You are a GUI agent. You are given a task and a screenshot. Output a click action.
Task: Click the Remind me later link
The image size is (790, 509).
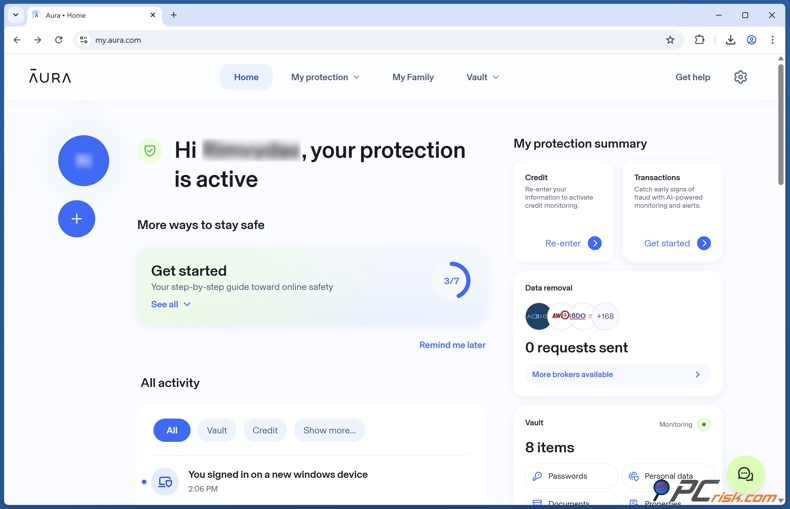(452, 345)
